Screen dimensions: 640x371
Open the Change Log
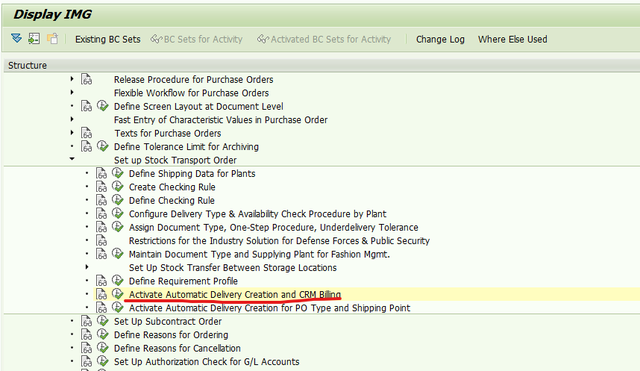click(440, 39)
